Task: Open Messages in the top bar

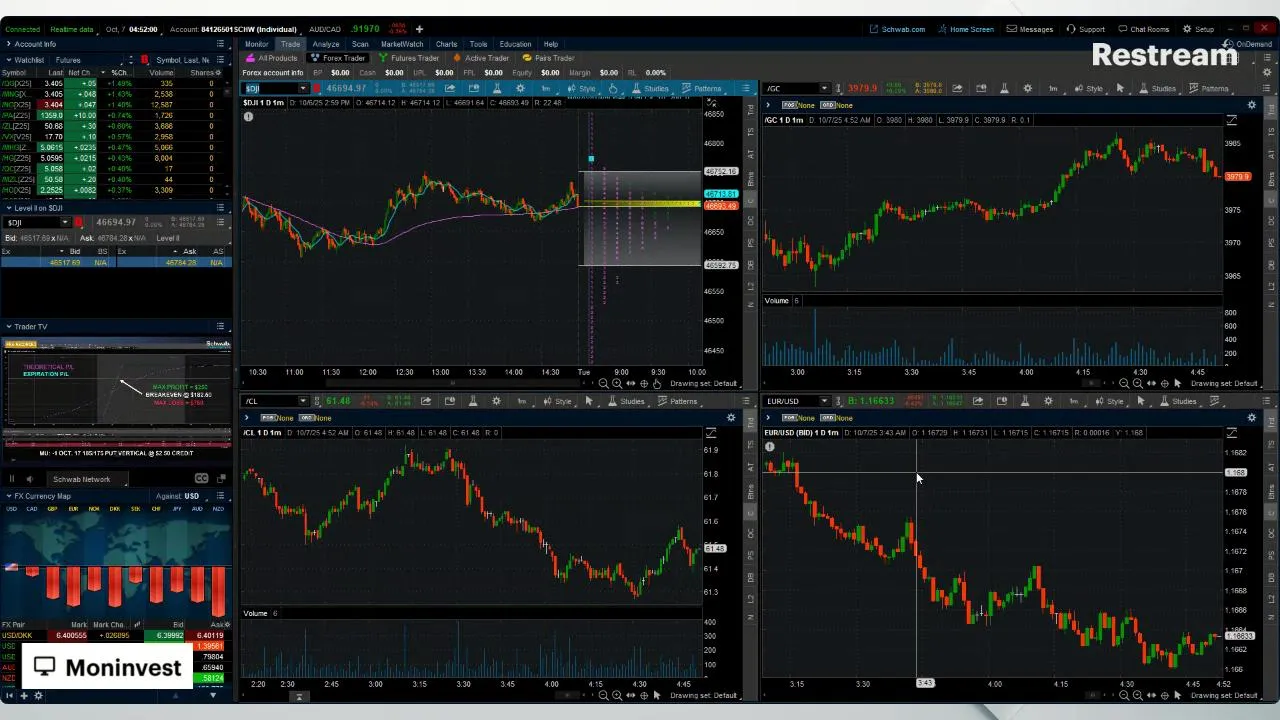Action: pos(1031,29)
